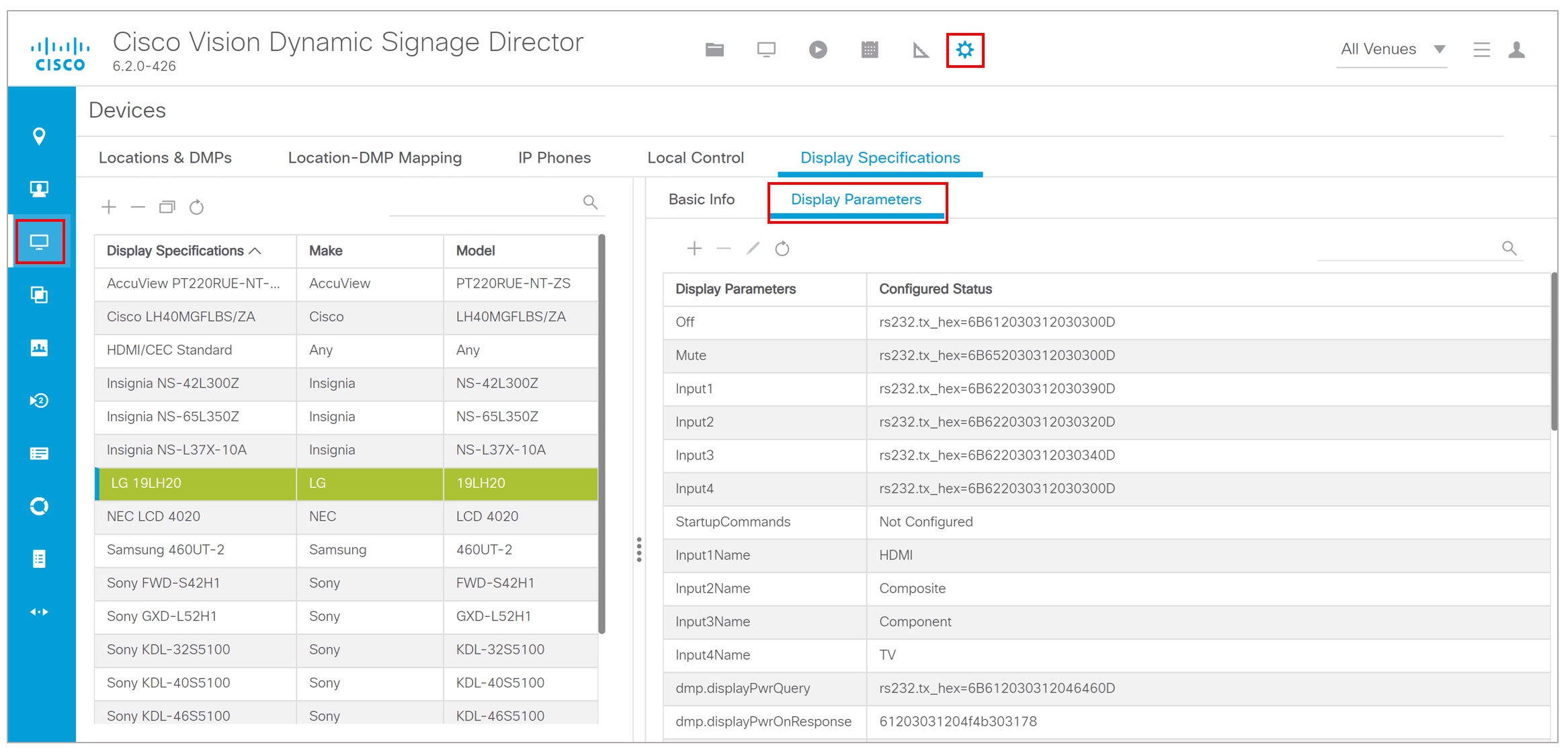1568x754 pixels.
Task: Switch to IP Phones tab
Action: coord(554,158)
